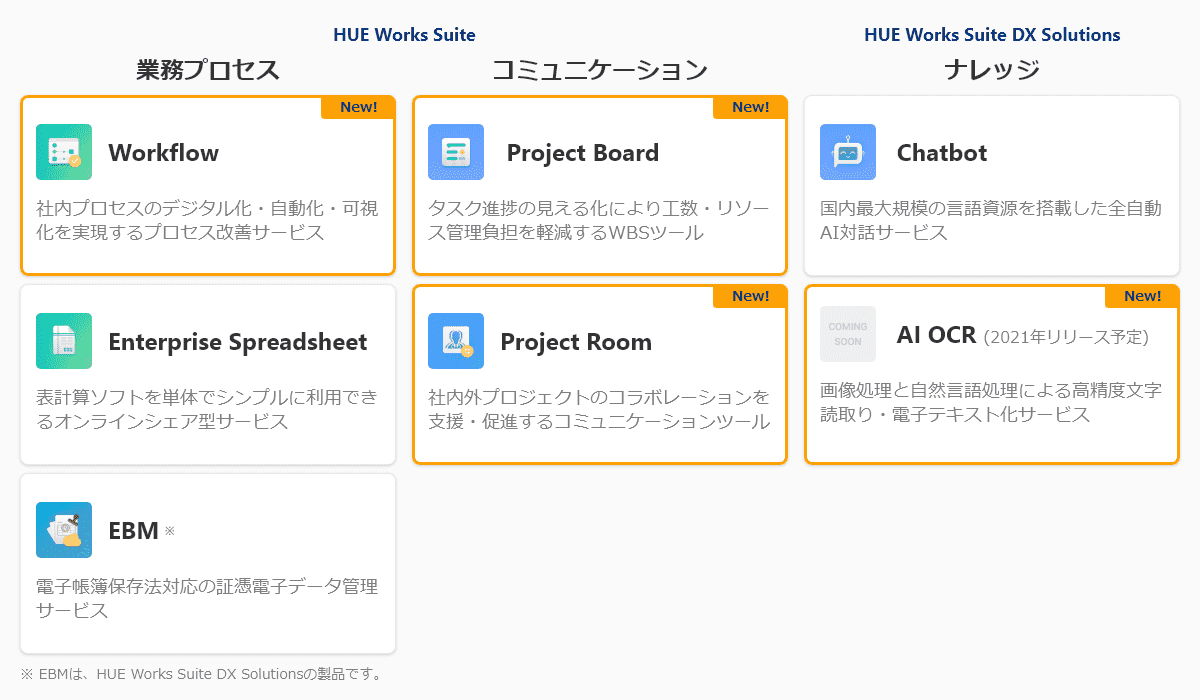
Task: Click Chatbot description 国内最大規模の言語資源 text
Action: click(x=991, y=221)
